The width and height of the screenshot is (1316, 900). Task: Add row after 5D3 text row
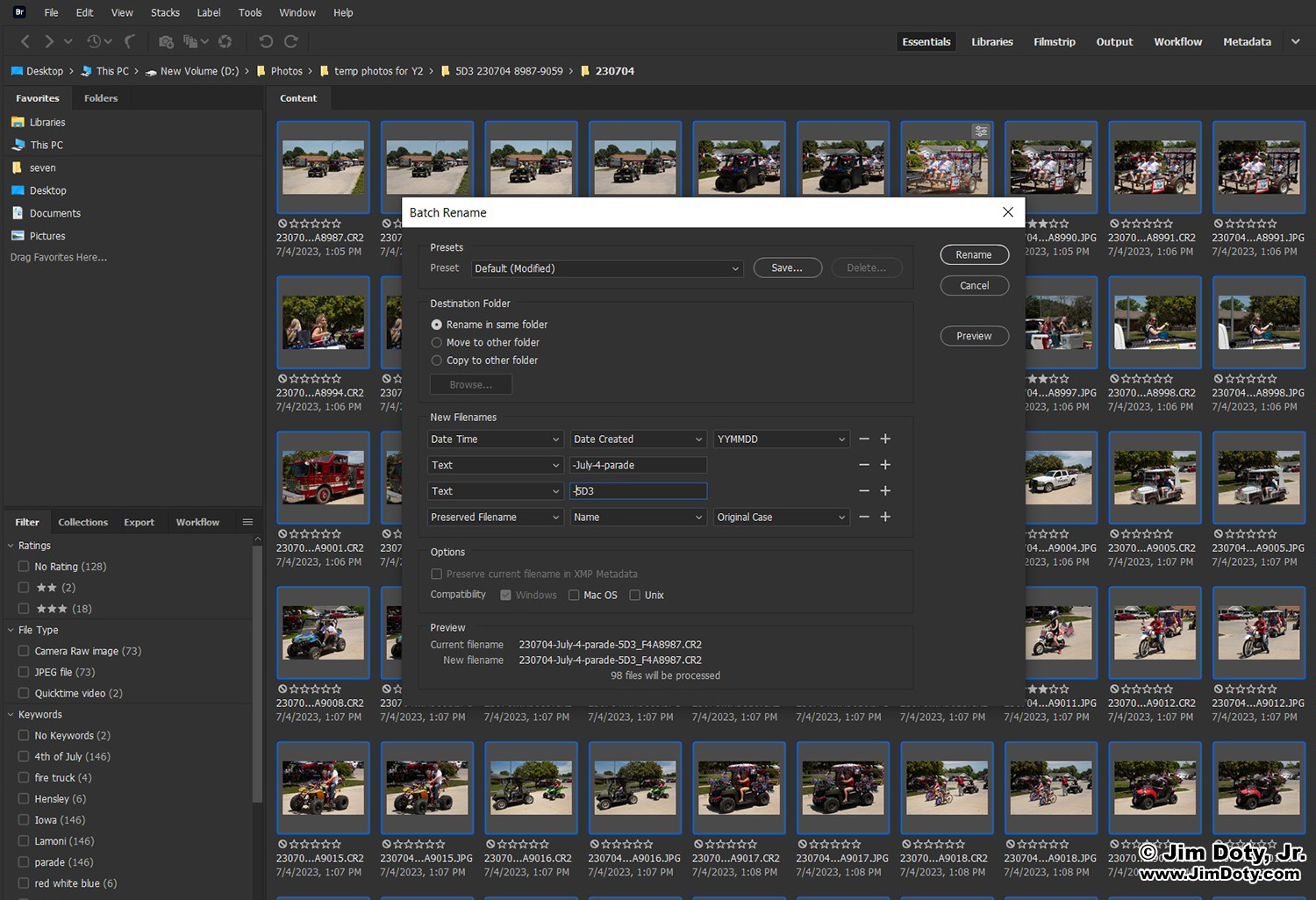tap(885, 491)
